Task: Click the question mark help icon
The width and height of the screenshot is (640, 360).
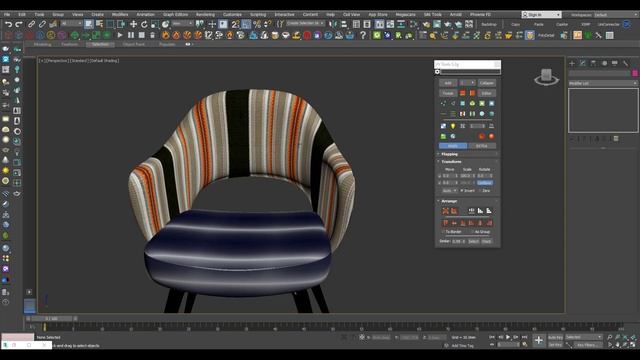Action: coord(363,36)
